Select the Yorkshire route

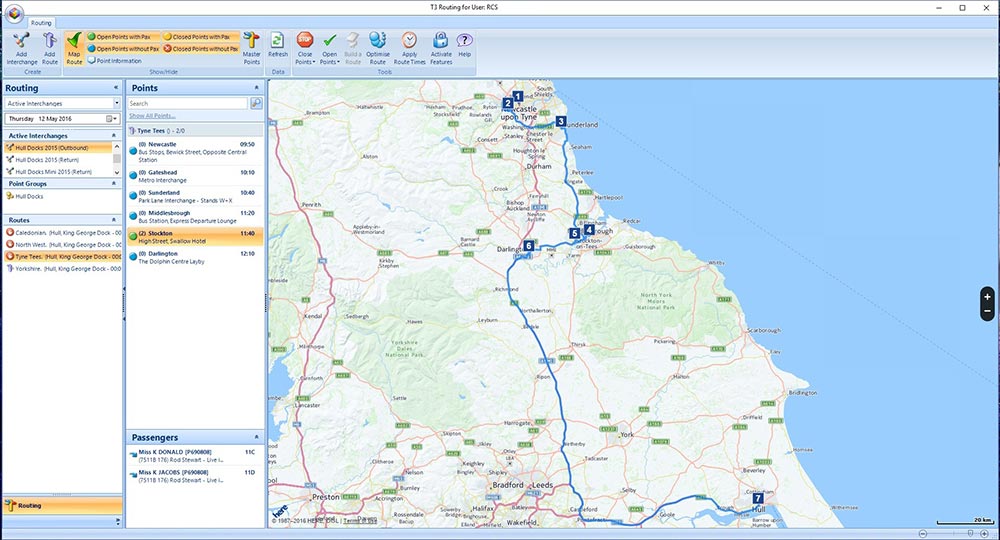click(62, 269)
